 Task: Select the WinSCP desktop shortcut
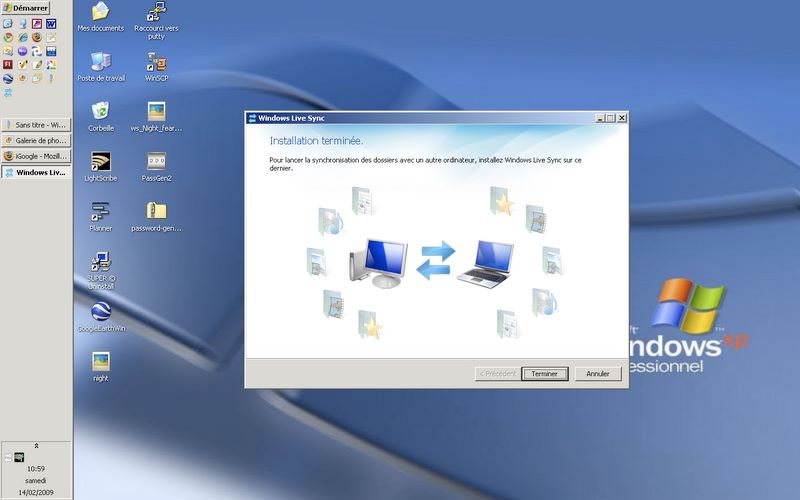pyautogui.click(x=156, y=67)
